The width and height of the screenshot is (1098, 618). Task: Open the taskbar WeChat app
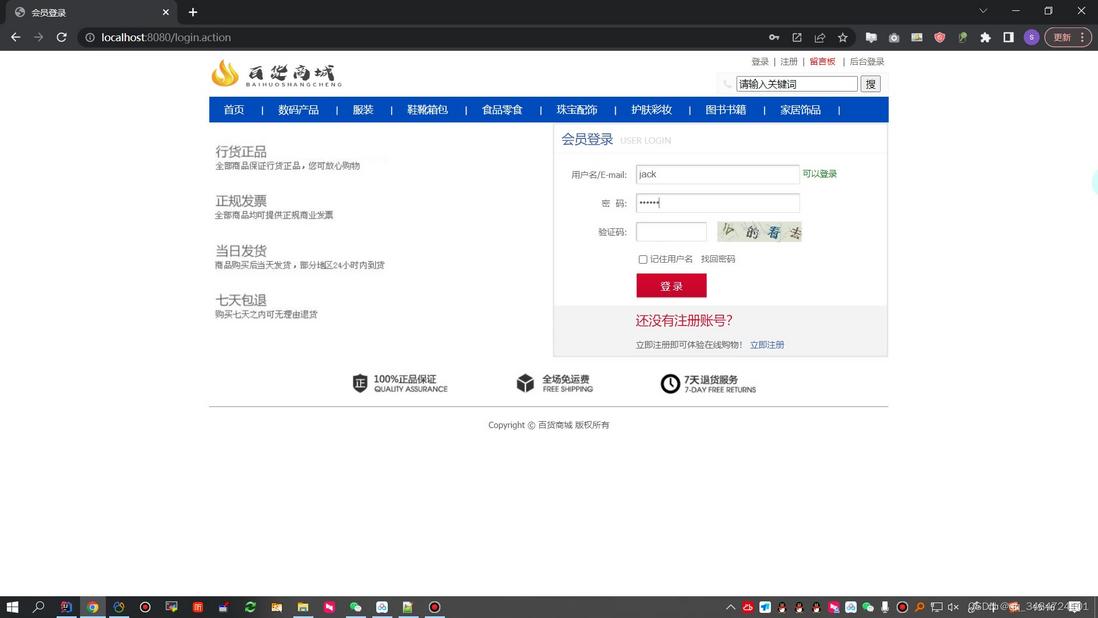point(355,607)
